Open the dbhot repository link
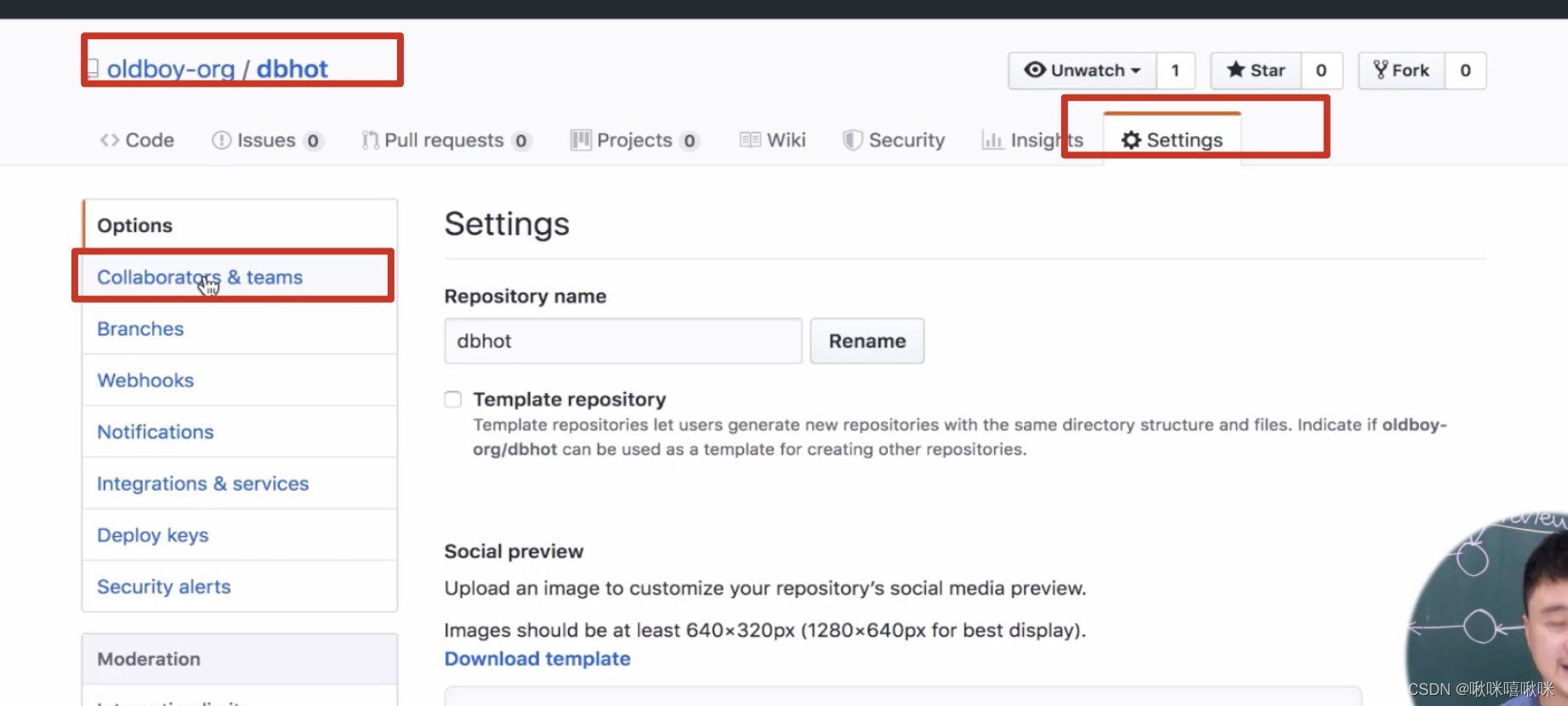This screenshot has height=706, width=1568. [x=292, y=69]
